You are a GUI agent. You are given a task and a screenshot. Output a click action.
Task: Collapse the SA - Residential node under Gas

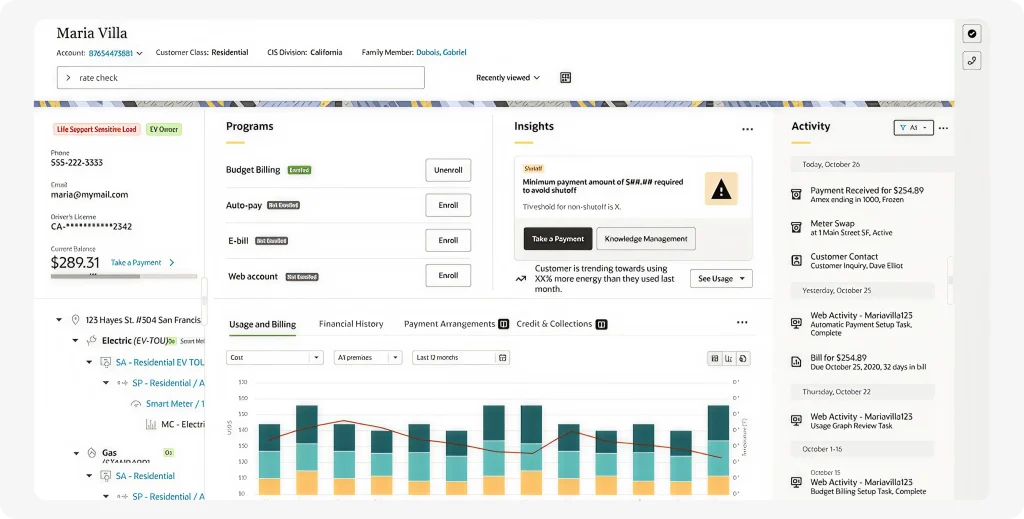click(x=89, y=476)
